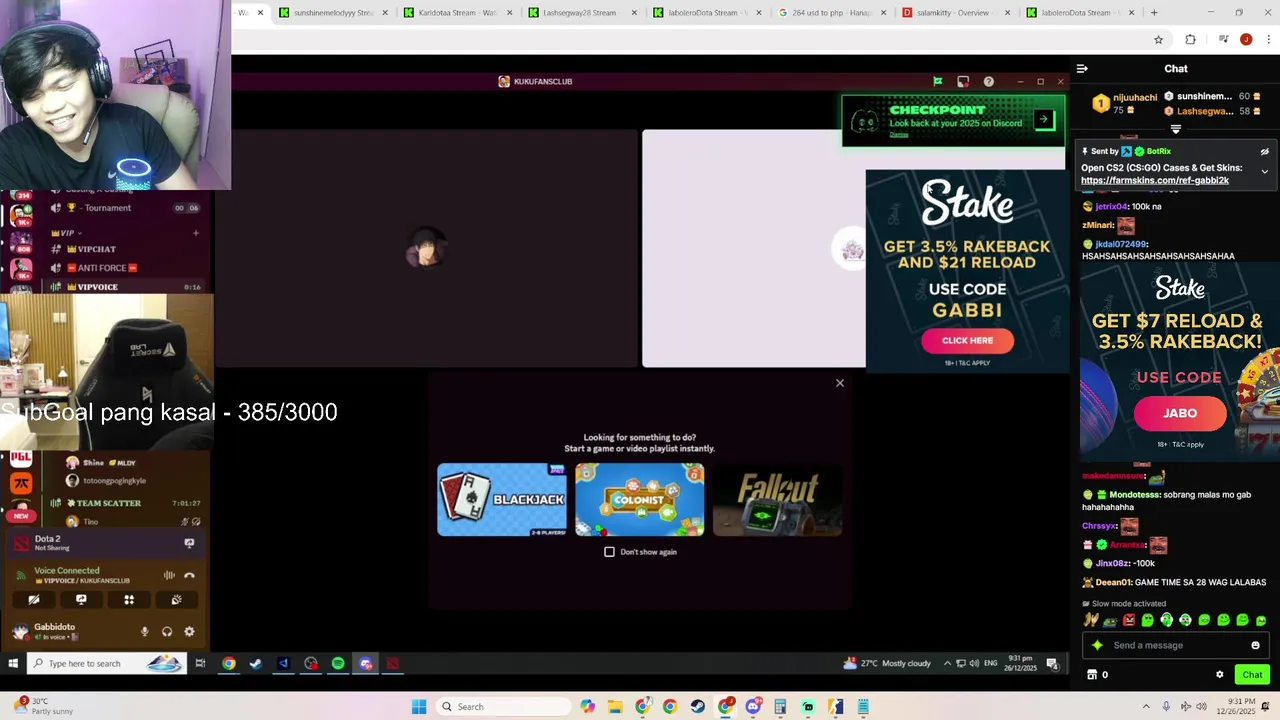Viewport: 1280px width, 720px height.
Task: Open the Kick shop points icon
Action: (1092, 675)
